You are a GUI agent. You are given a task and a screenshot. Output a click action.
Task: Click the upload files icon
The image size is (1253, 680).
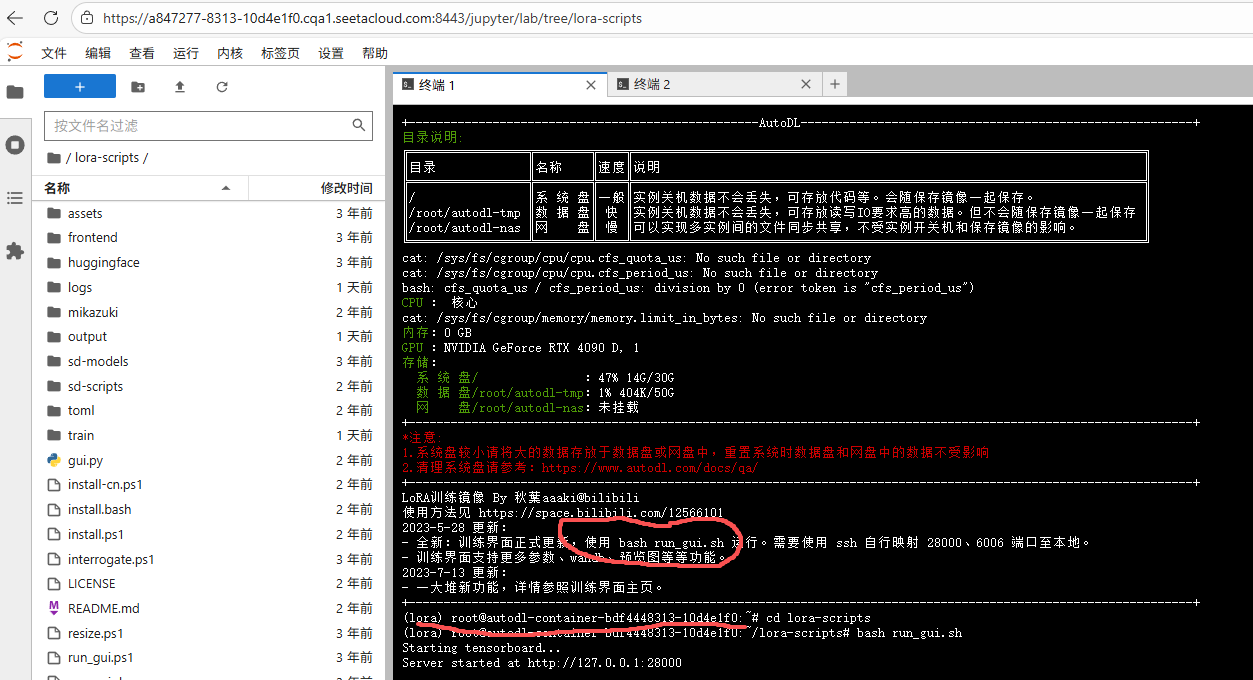[180, 87]
